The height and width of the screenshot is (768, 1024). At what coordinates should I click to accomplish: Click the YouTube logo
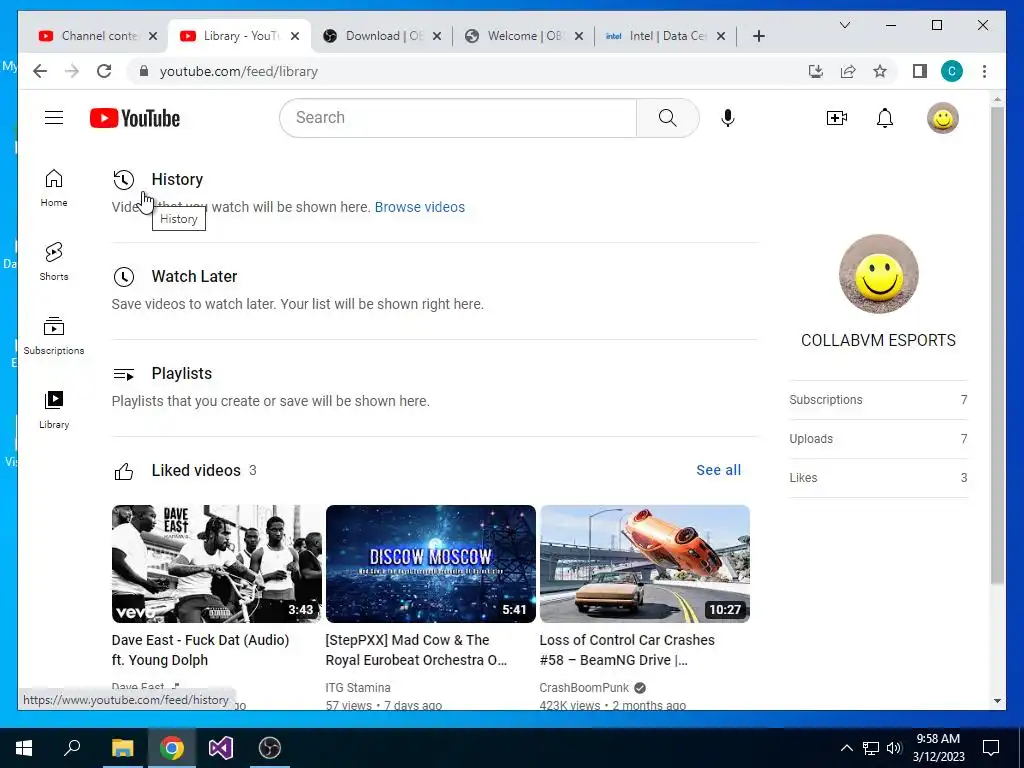point(135,118)
